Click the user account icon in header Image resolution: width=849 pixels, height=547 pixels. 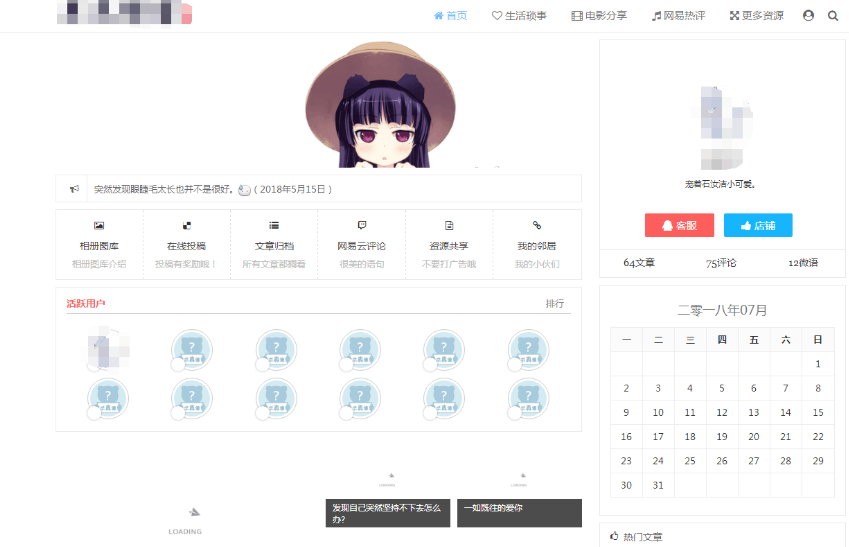click(x=808, y=16)
